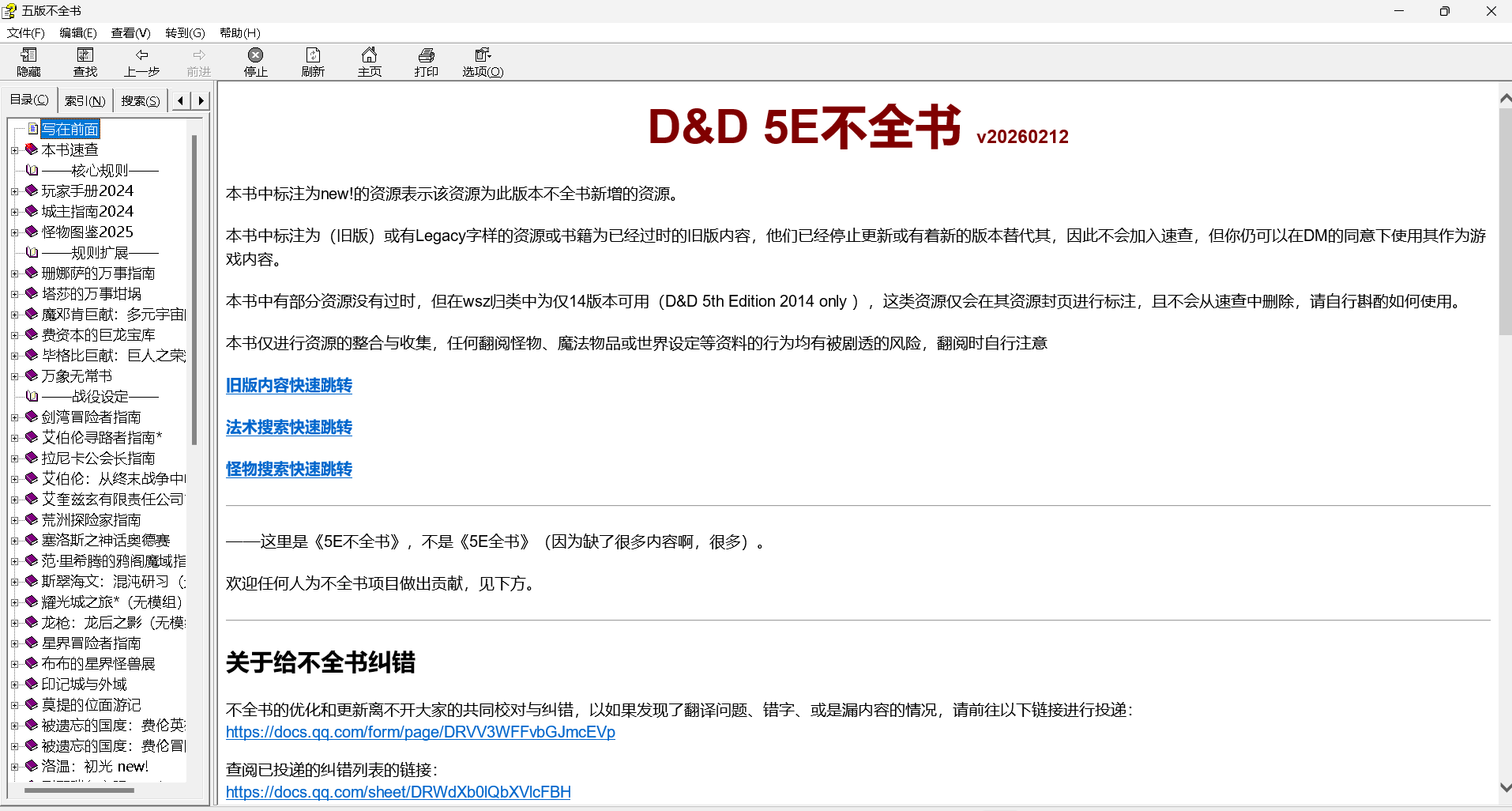Screen dimensions: 1512x811
Task: Switch to the 目录(C) tab
Action: (x=29, y=100)
